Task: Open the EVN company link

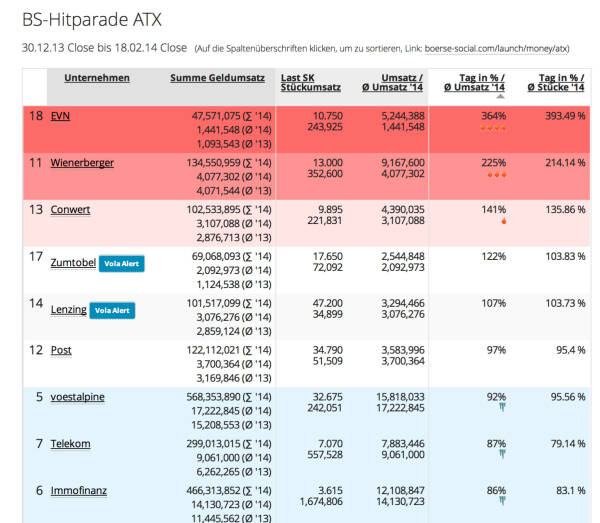Action: [60, 116]
